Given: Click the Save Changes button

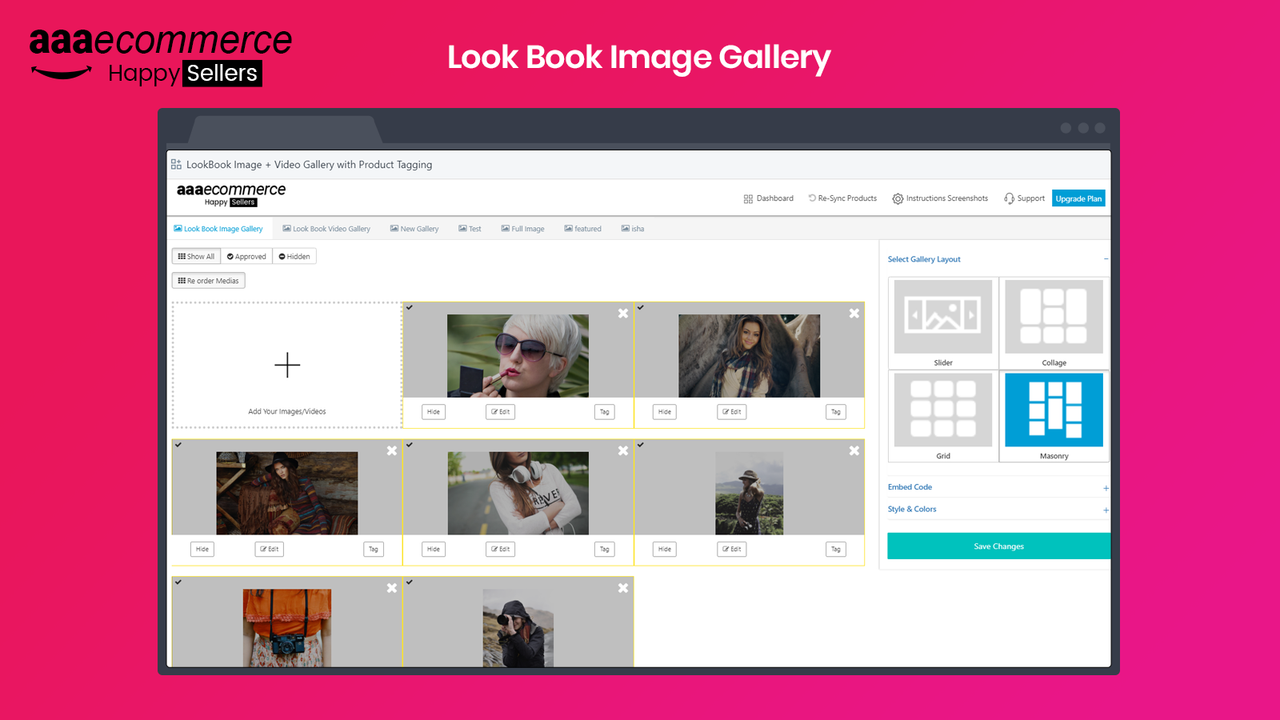Looking at the screenshot, I should (x=998, y=545).
